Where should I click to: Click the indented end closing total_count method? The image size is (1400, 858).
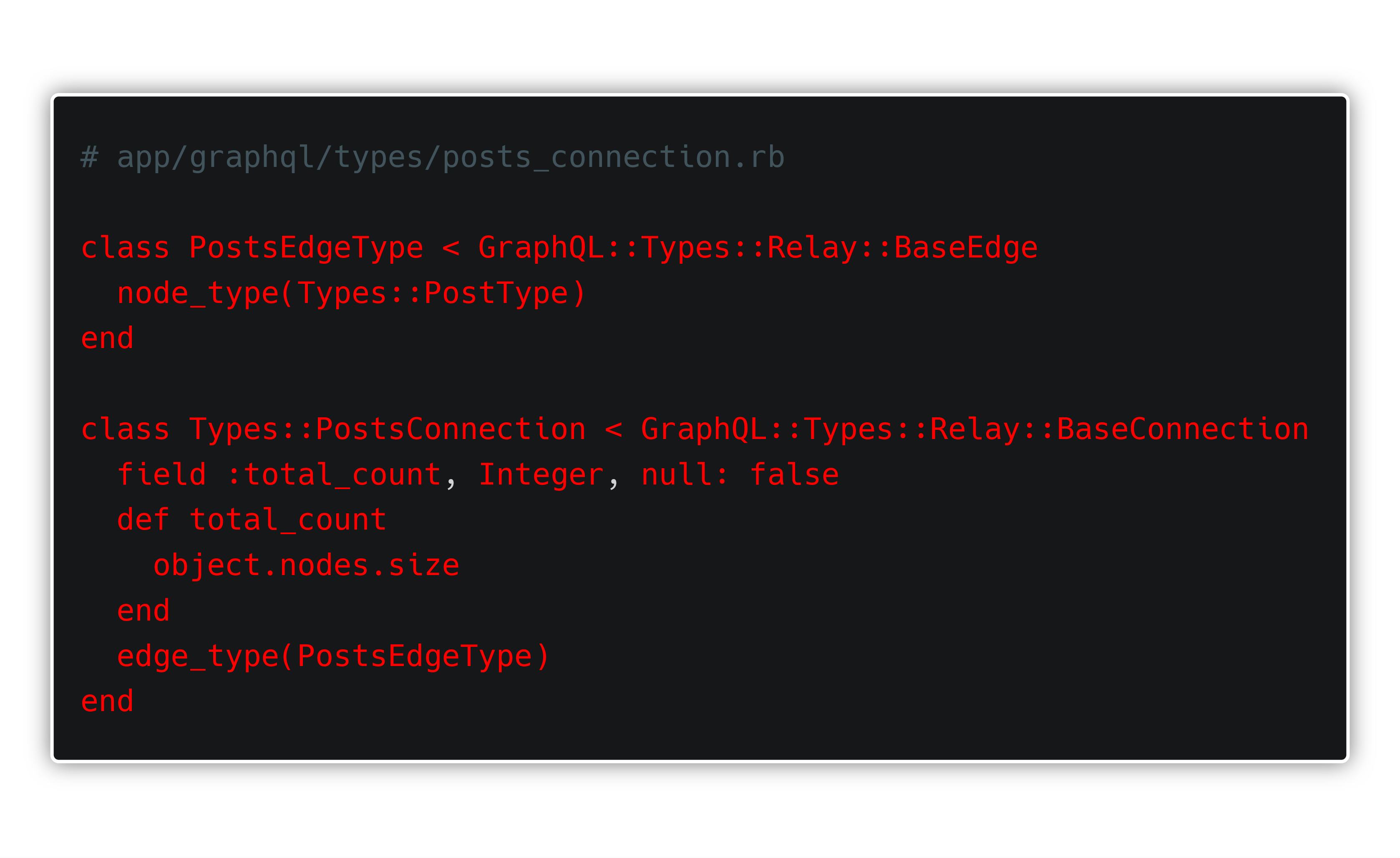pos(143,611)
